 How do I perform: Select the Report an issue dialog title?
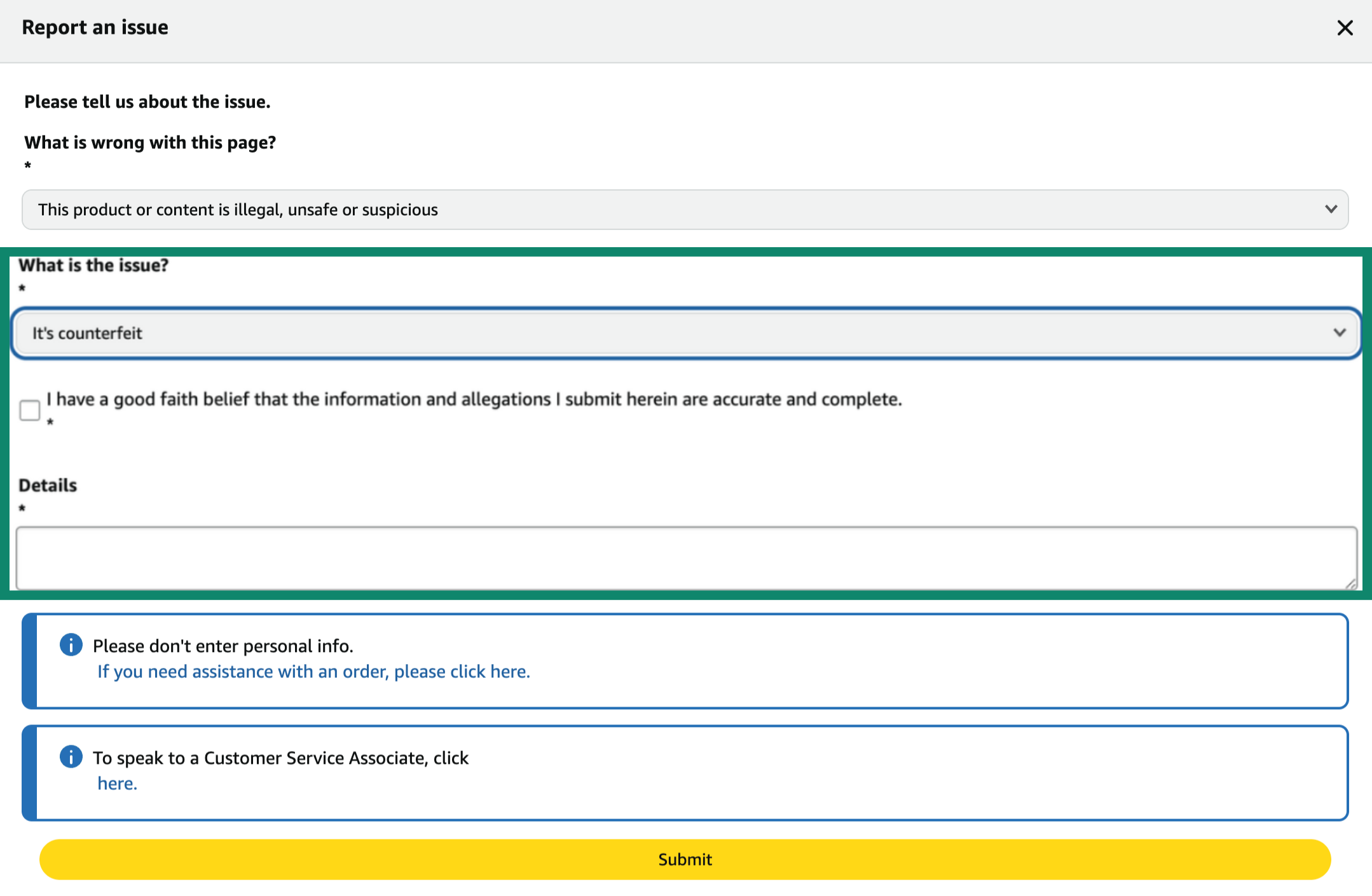(x=96, y=27)
